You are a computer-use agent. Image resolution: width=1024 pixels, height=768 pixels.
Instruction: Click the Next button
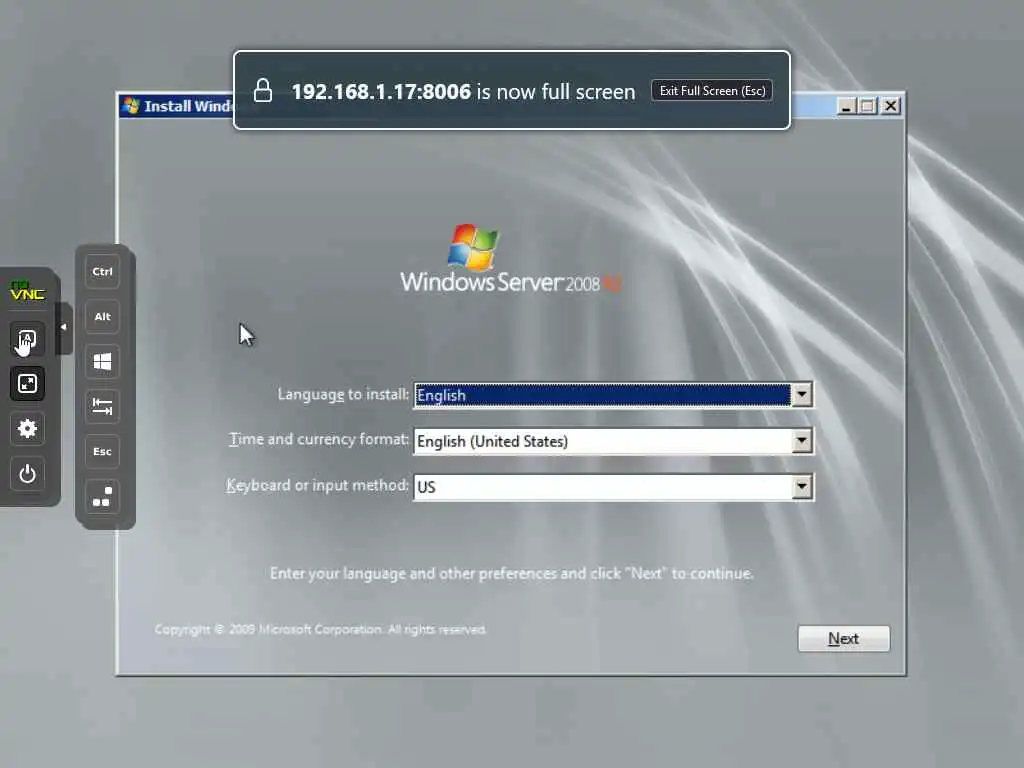[843, 639]
